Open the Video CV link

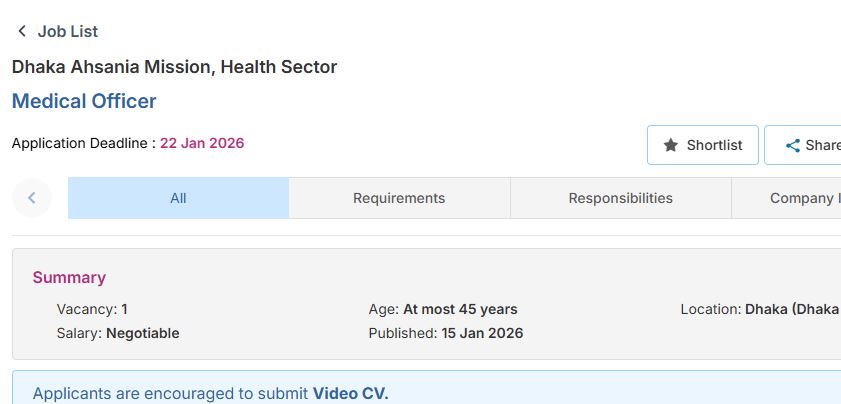pyautogui.click(x=350, y=393)
